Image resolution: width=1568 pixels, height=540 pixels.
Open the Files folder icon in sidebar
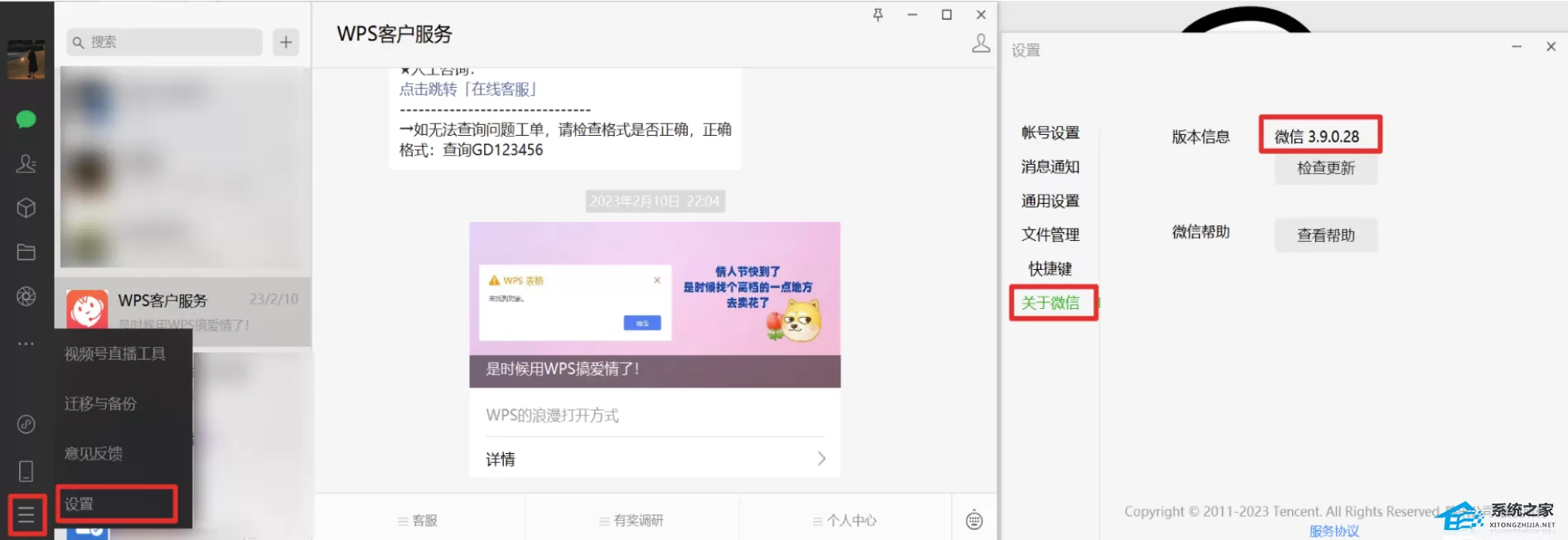pos(26,252)
